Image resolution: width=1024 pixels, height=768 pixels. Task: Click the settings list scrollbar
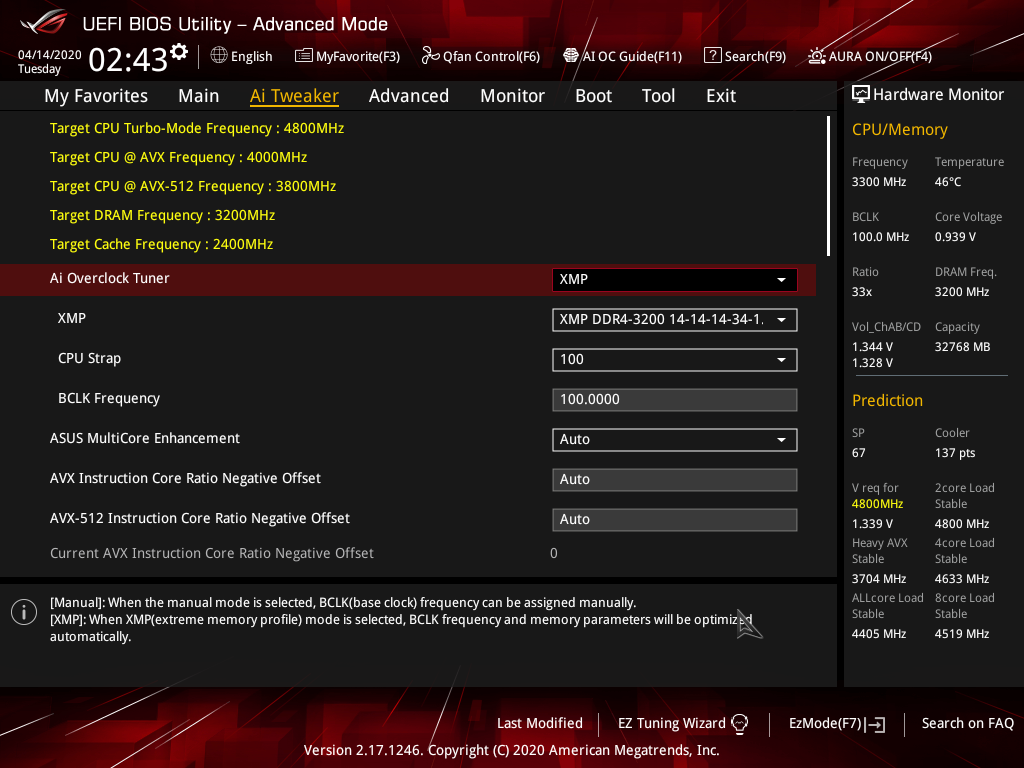828,186
